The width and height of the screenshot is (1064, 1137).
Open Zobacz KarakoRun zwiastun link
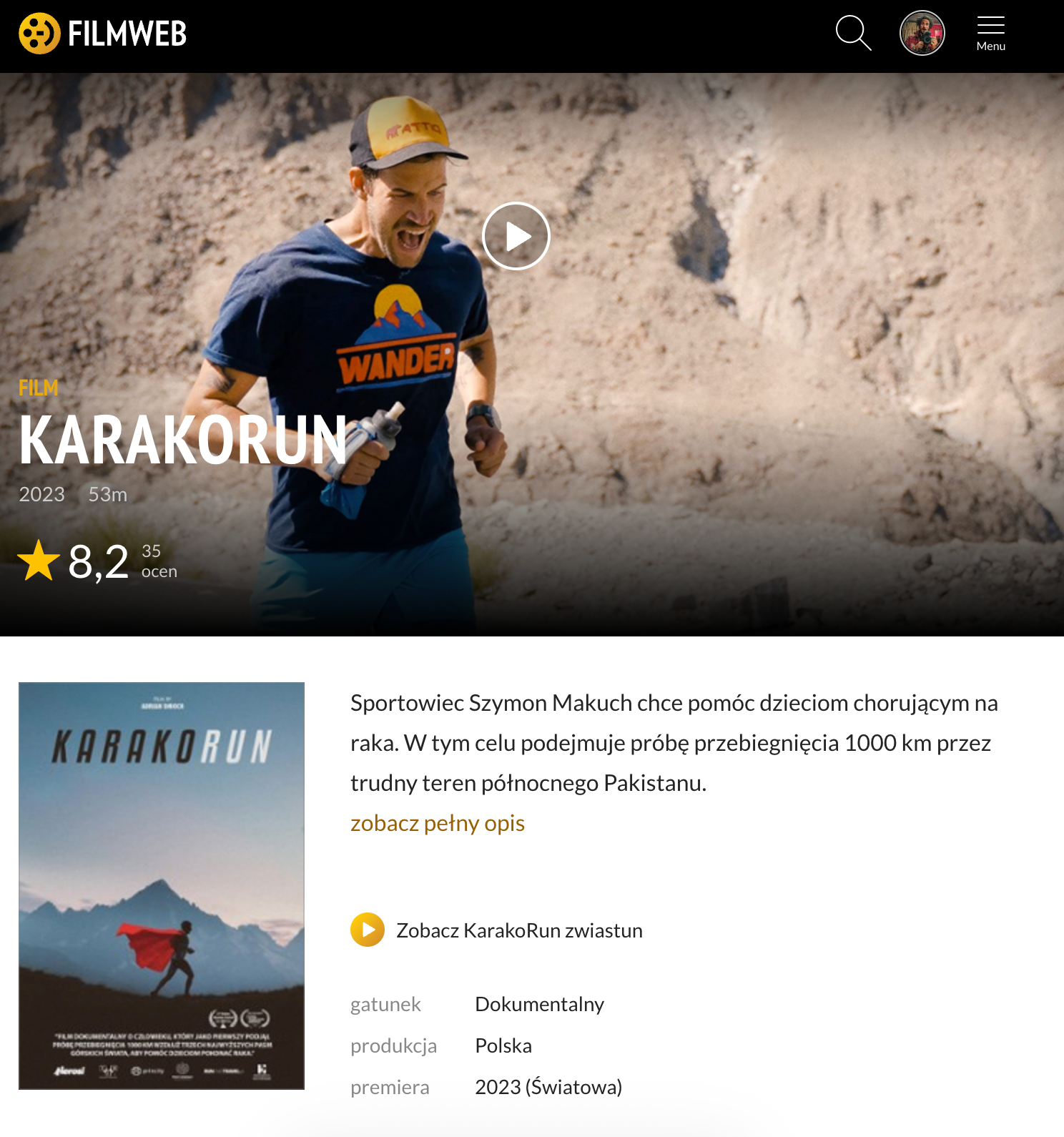coord(519,930)
